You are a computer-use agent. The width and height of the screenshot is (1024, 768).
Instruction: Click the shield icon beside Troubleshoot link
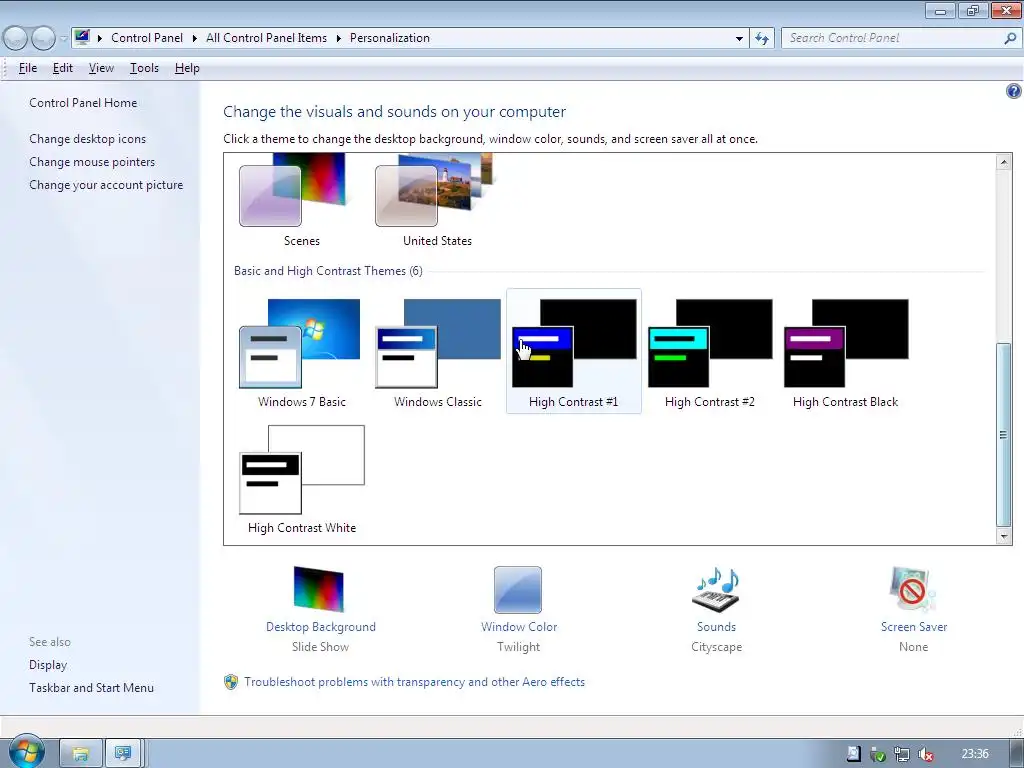[231, 682]
